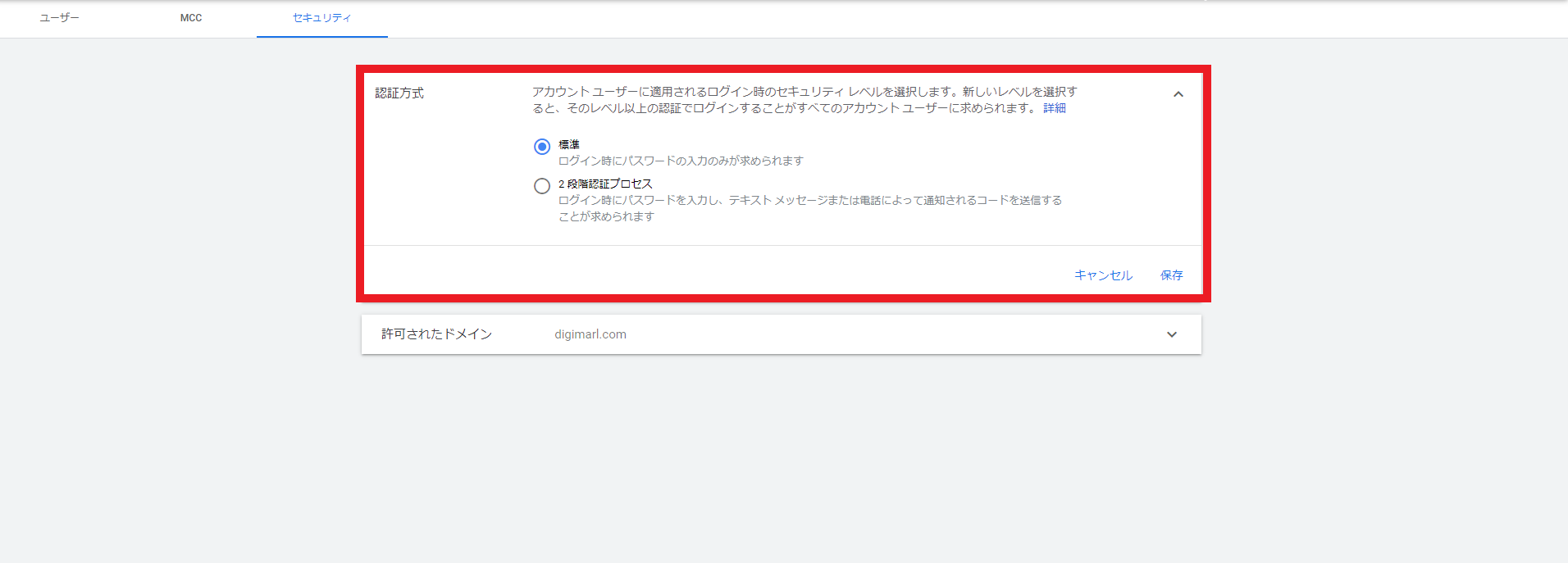The image size is (1568, 563).
Task: Select the セキュリティ tab
Action: (322, 18)
